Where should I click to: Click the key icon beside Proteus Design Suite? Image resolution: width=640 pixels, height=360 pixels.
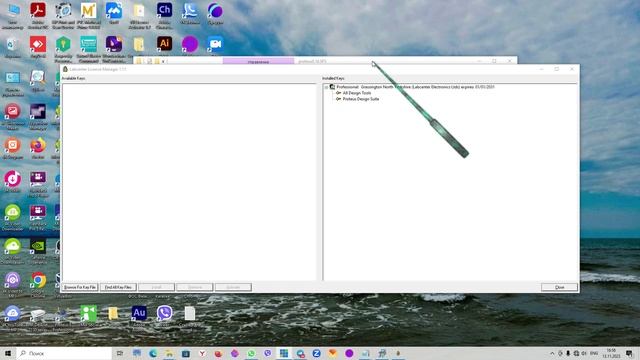(x=338, y=99)
